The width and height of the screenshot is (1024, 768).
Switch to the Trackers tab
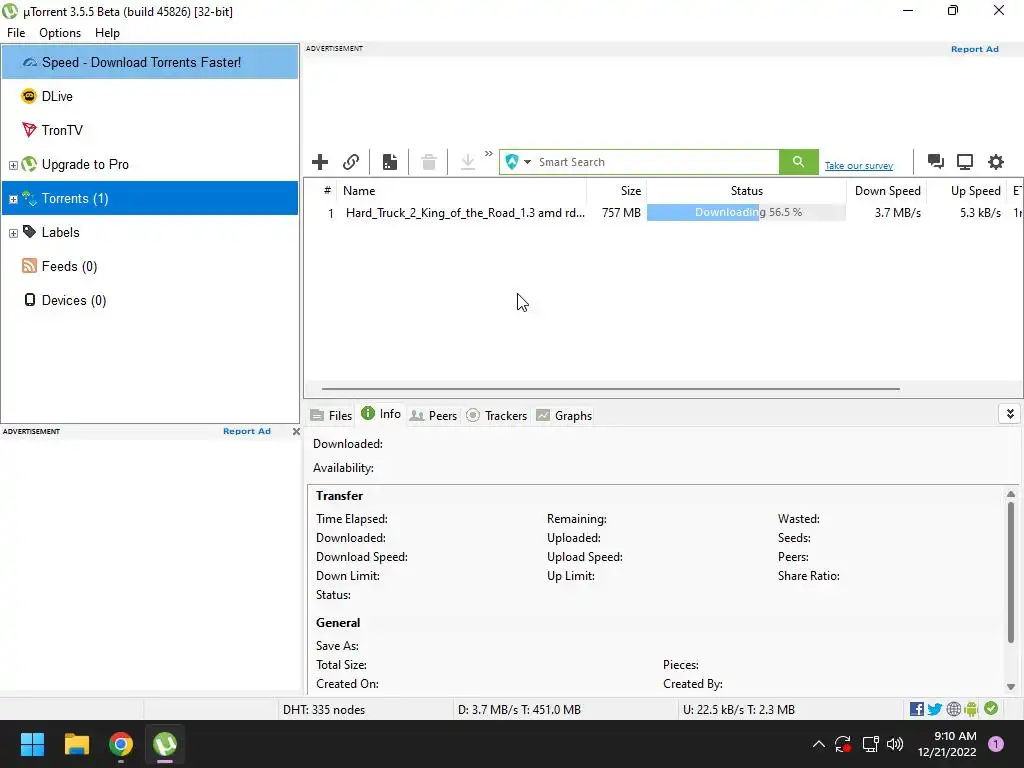point(497,415)
